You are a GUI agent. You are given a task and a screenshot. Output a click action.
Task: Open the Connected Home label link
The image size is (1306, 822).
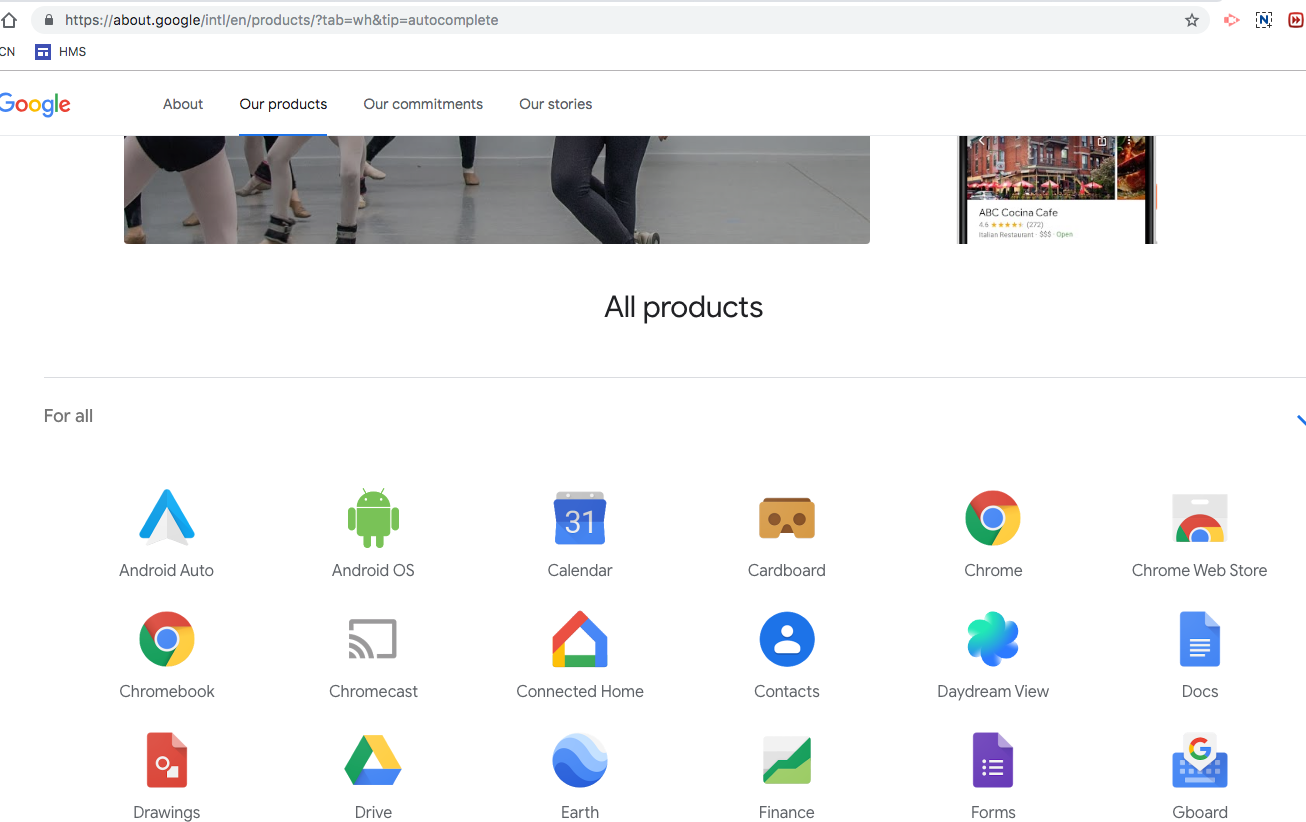pyautogui.click(x=580, y=691)
